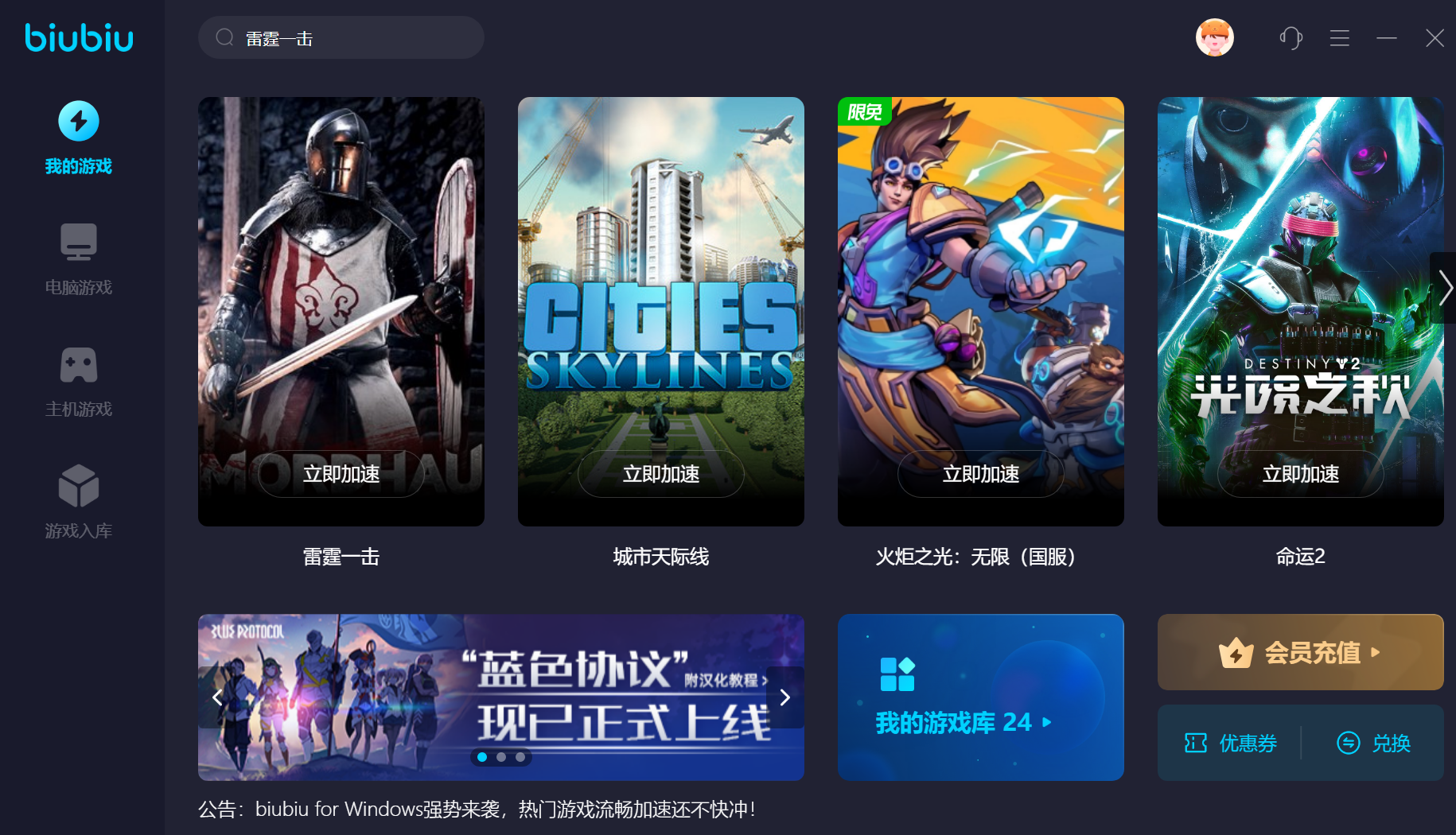
Task: Select the third banner pagination dot
Action: [520, 757]
